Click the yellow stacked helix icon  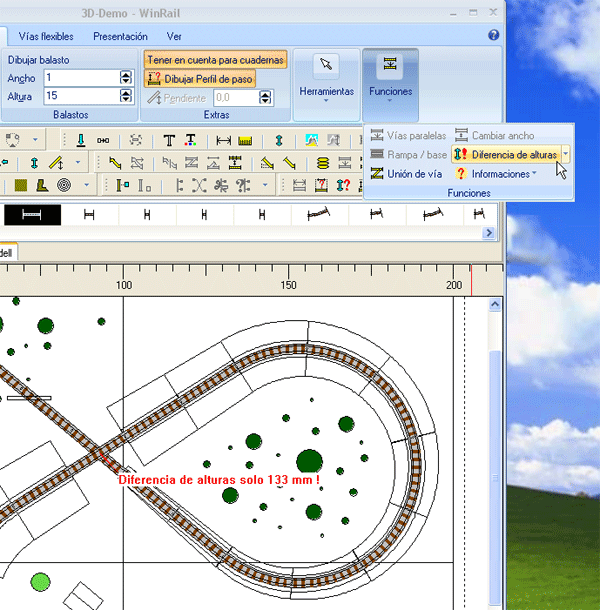click(323, 163)
